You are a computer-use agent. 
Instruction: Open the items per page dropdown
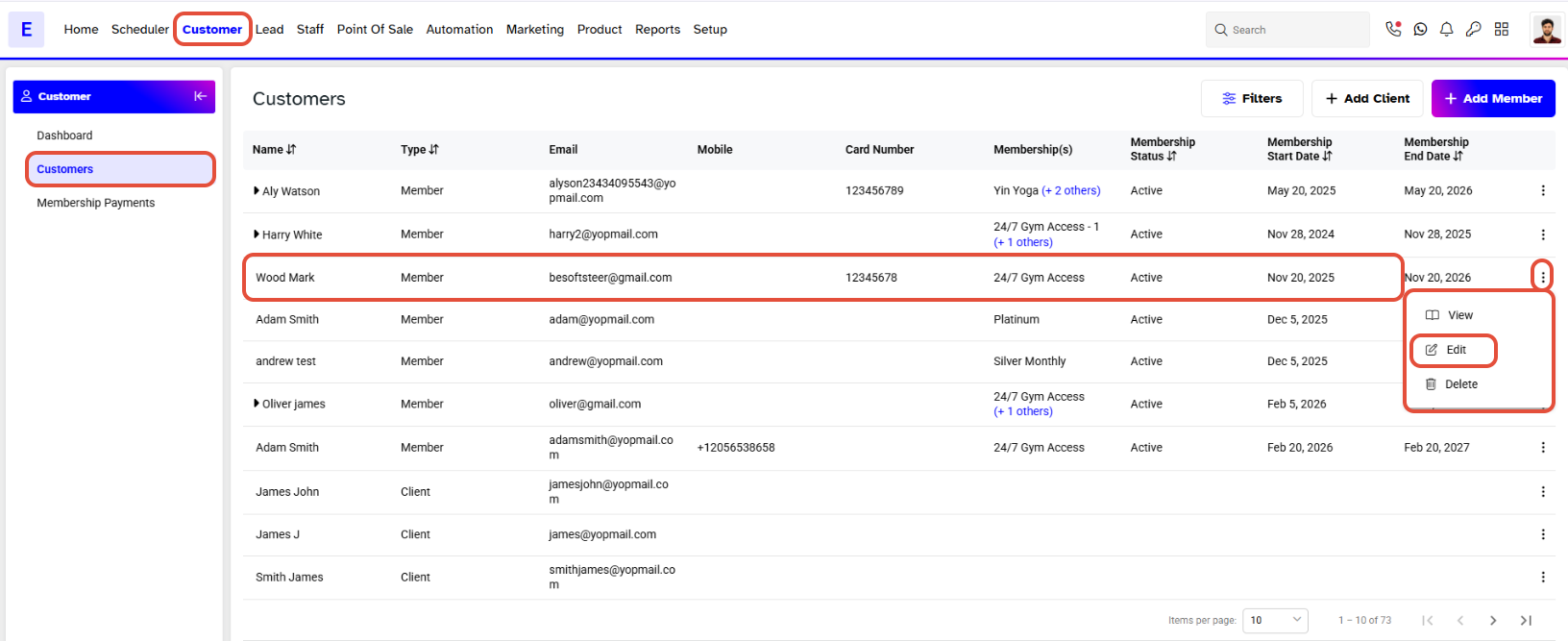point(1276,620)
